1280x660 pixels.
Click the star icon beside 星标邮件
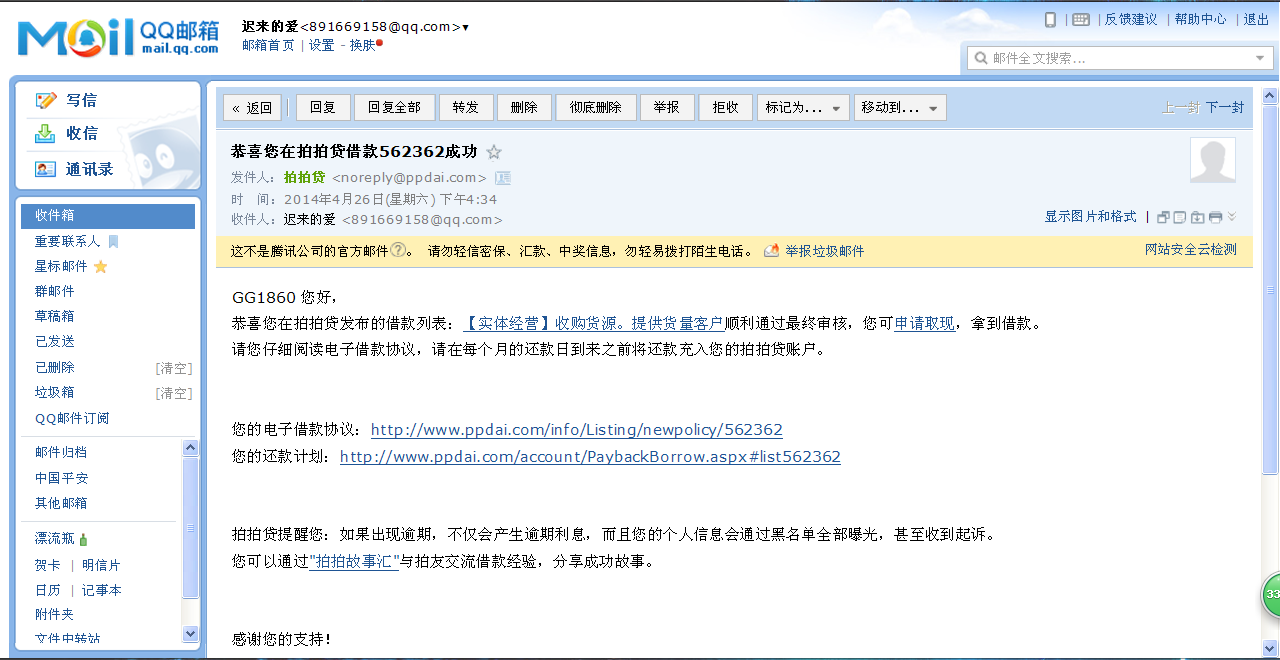(x=100, y=267)
